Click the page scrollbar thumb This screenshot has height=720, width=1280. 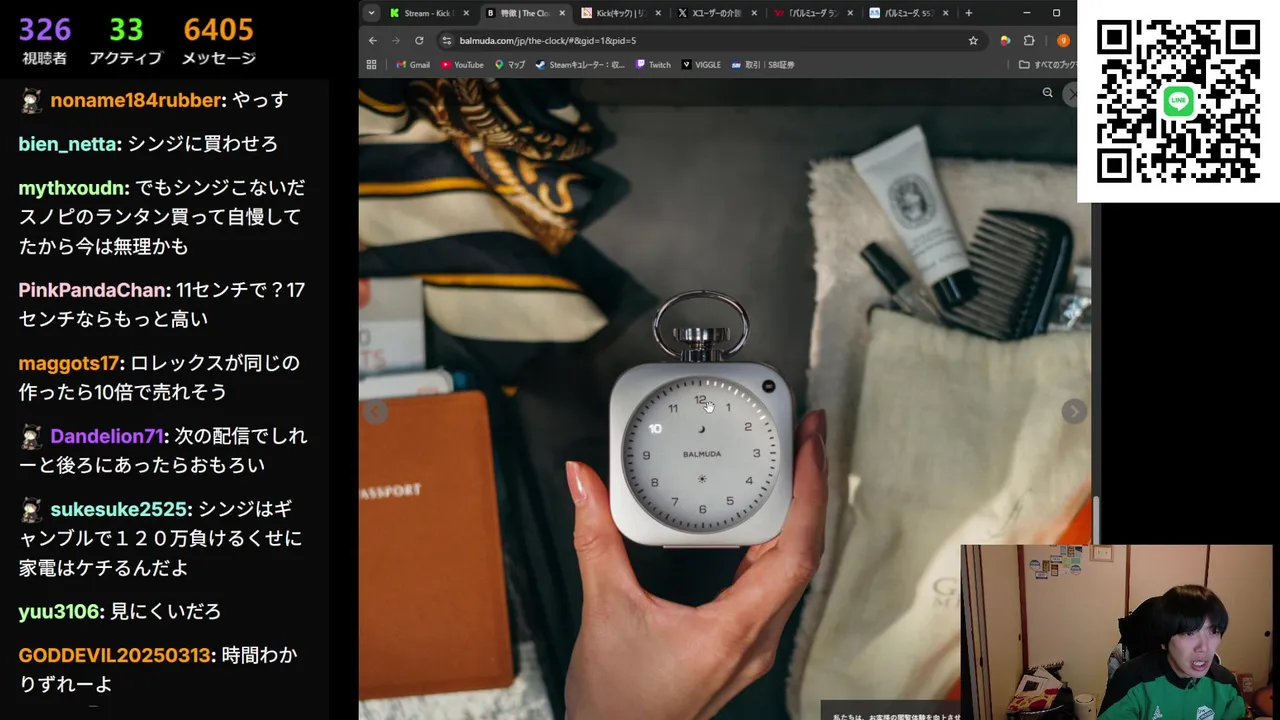(x=1095, y=519)
